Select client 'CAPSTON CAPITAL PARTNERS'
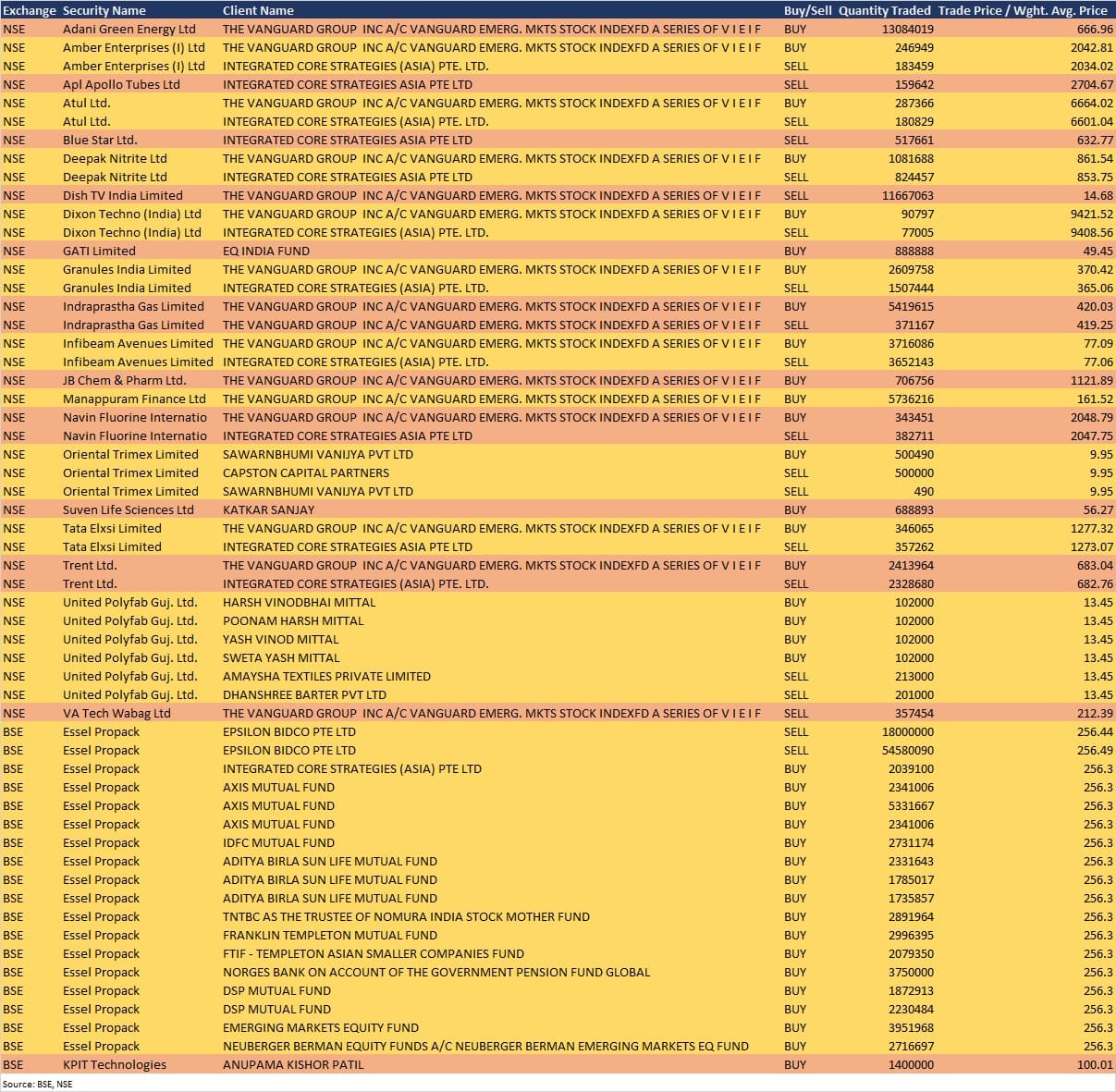 (x=306, y=472)
